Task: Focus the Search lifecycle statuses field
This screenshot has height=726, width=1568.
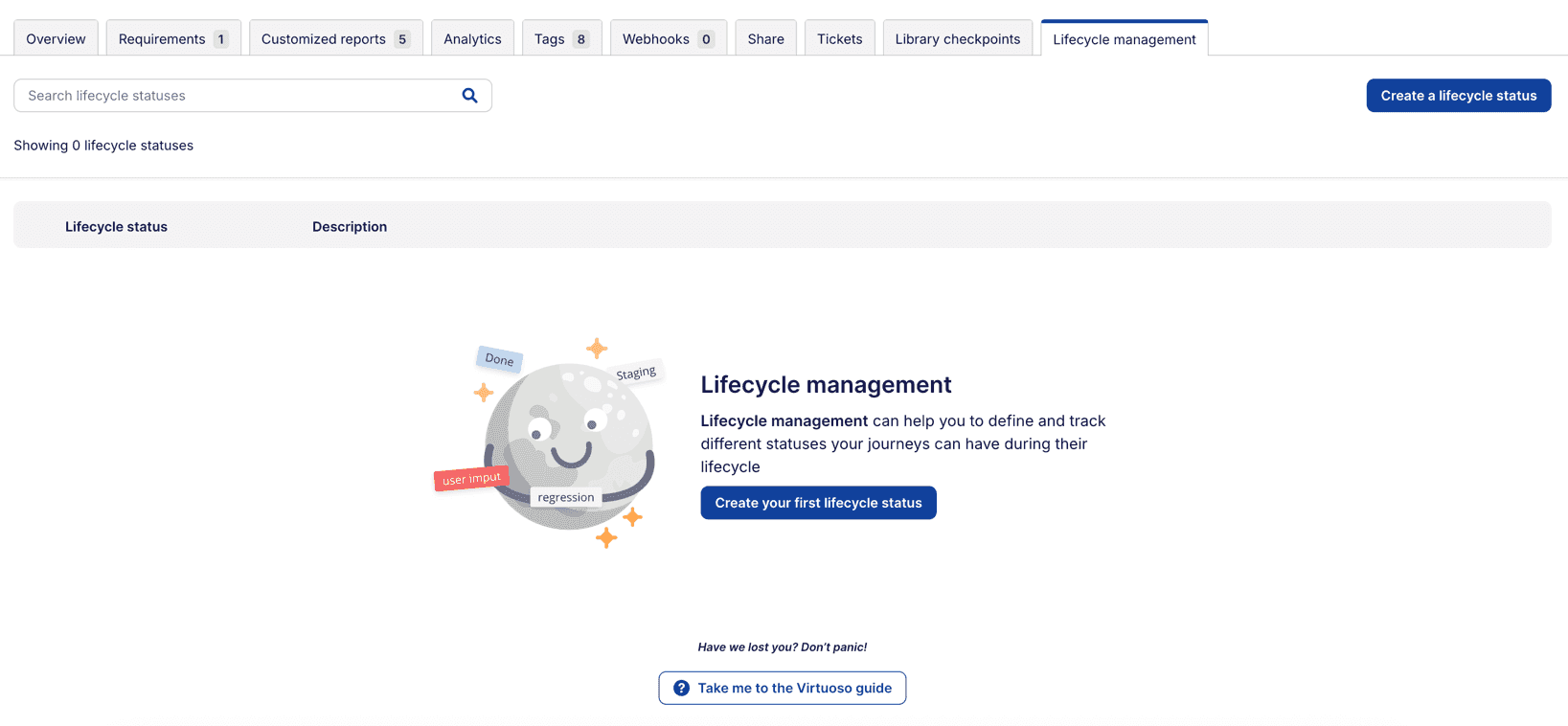Action: (x=253, y=96)
